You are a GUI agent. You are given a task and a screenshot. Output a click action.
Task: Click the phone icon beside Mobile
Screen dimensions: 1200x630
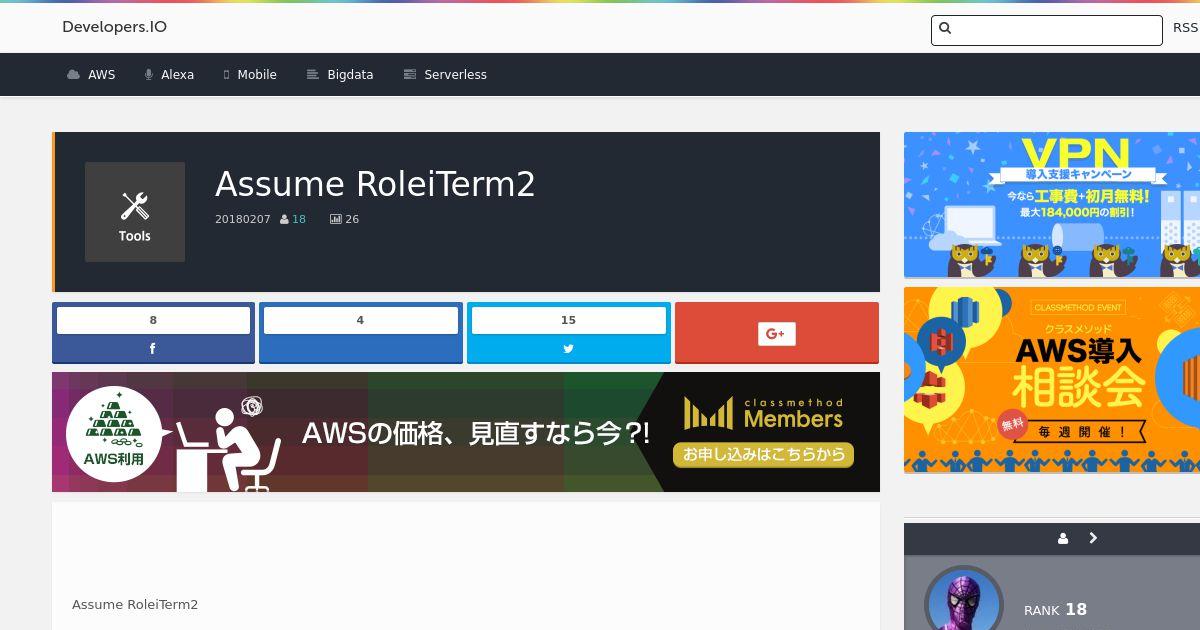227,75
